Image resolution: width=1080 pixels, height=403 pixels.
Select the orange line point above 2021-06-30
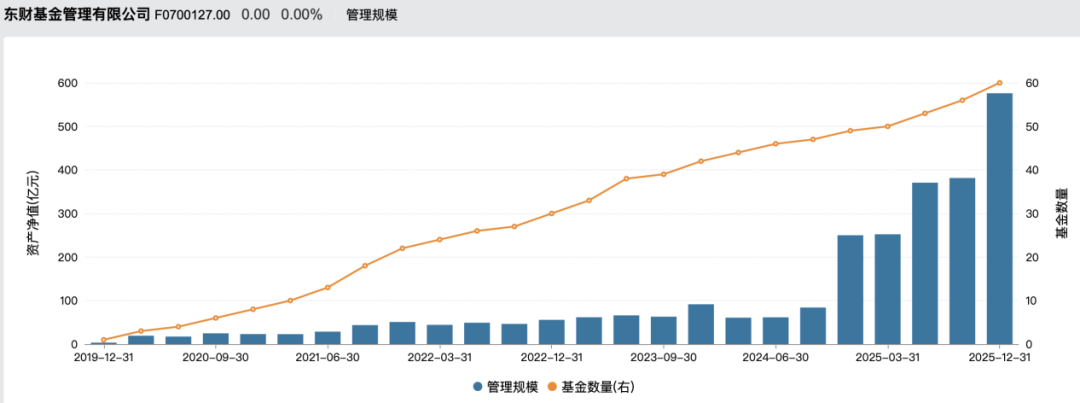(x=327, y=288)
